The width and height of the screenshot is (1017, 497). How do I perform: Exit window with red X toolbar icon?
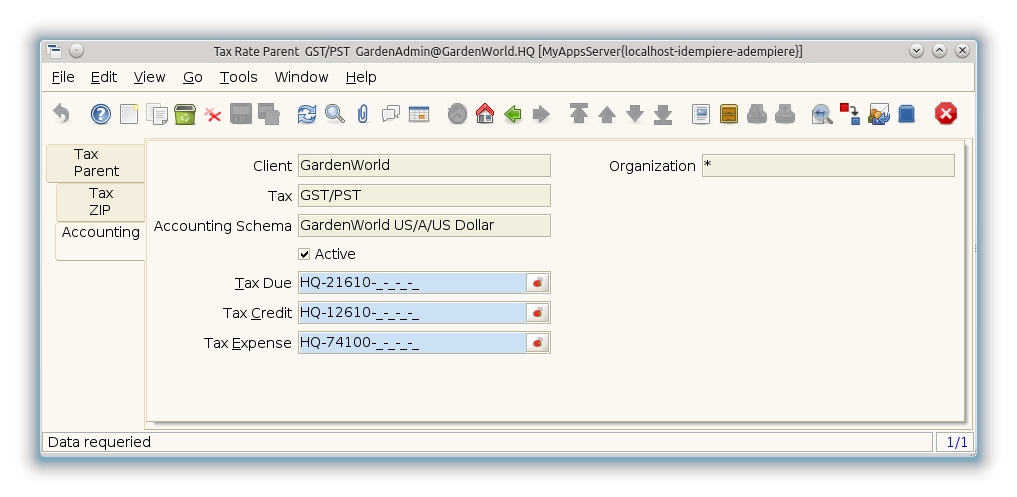(x=946, y=114)
